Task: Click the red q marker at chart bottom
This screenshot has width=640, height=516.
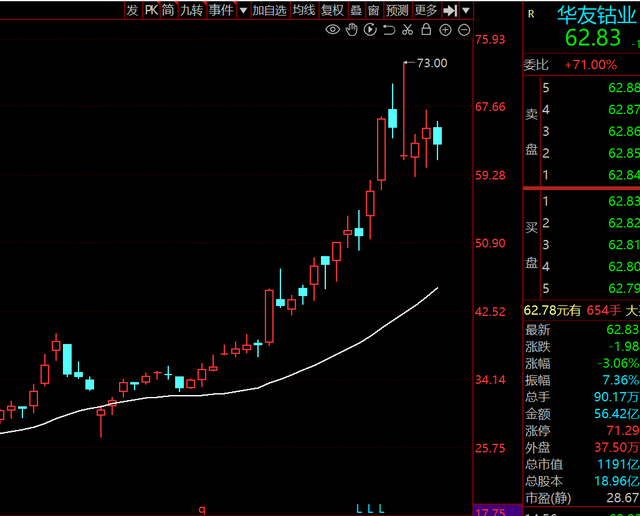Action: (x=202, y=509)
